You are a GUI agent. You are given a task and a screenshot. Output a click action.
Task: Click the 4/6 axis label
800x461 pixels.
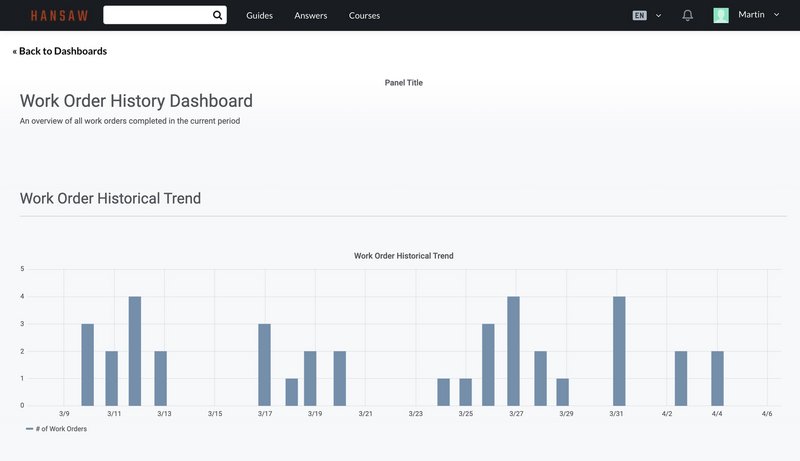point(767,414)
